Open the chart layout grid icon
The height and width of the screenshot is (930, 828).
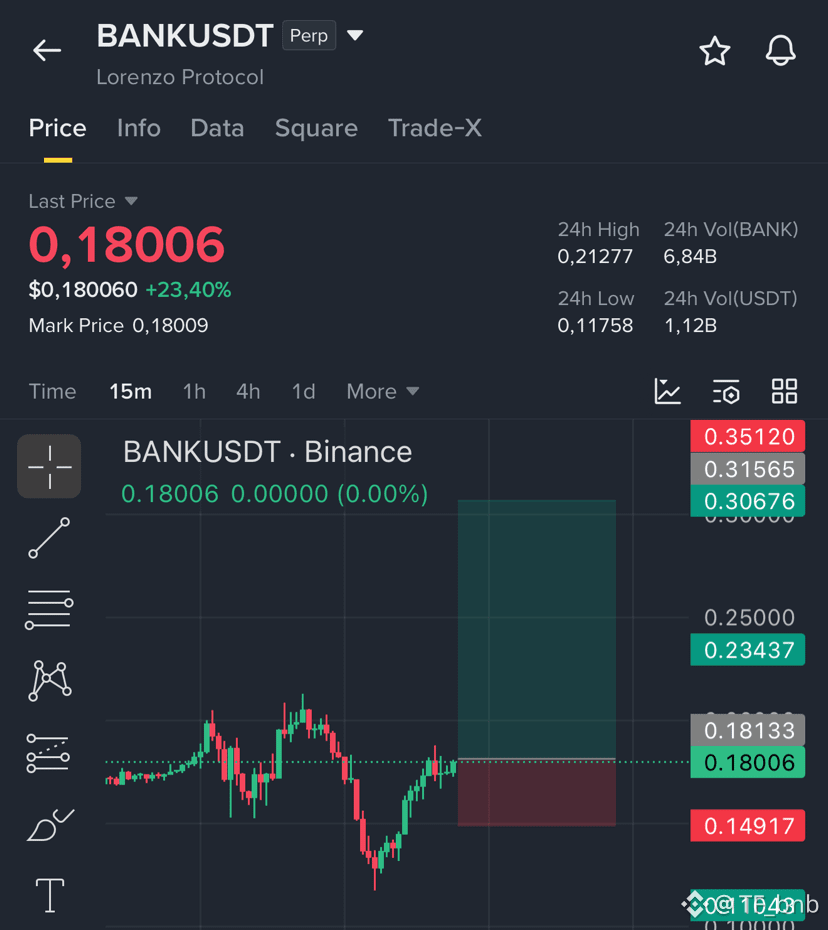[784, 391]
